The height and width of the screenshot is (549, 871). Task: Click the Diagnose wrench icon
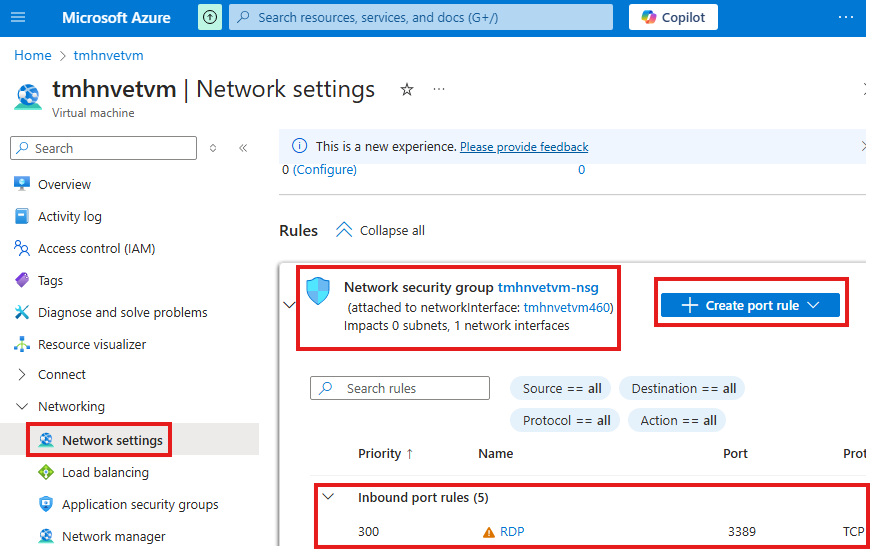22,312
